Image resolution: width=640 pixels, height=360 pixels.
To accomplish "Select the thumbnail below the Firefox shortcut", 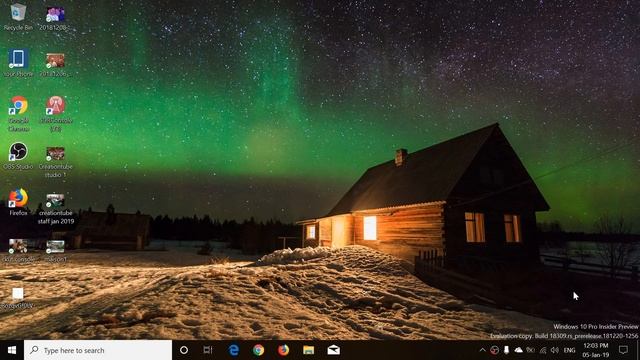I will tap(18, 251).
